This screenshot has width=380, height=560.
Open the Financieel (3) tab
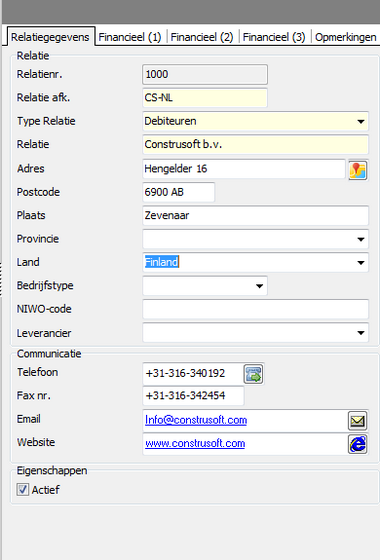pos(274,37)
